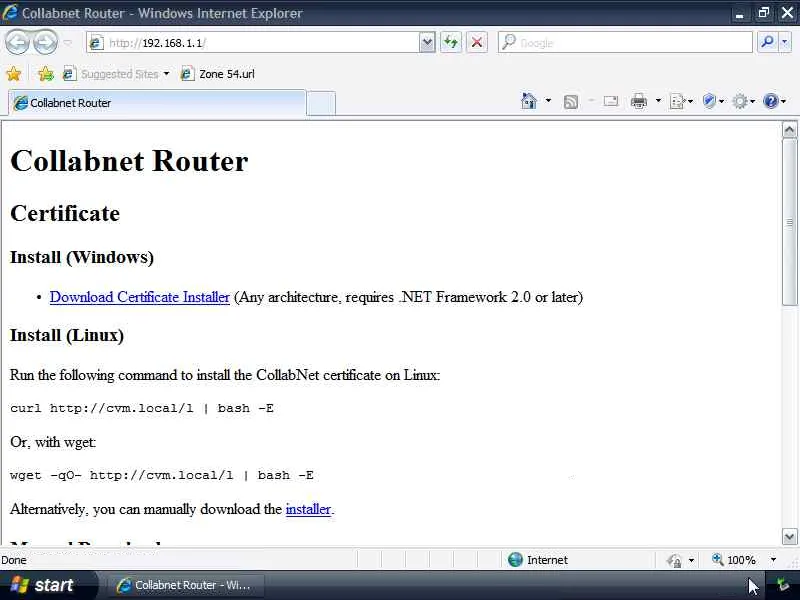Click the system tray icon
The image size is (800, 600).
click(x=782, y=585)
